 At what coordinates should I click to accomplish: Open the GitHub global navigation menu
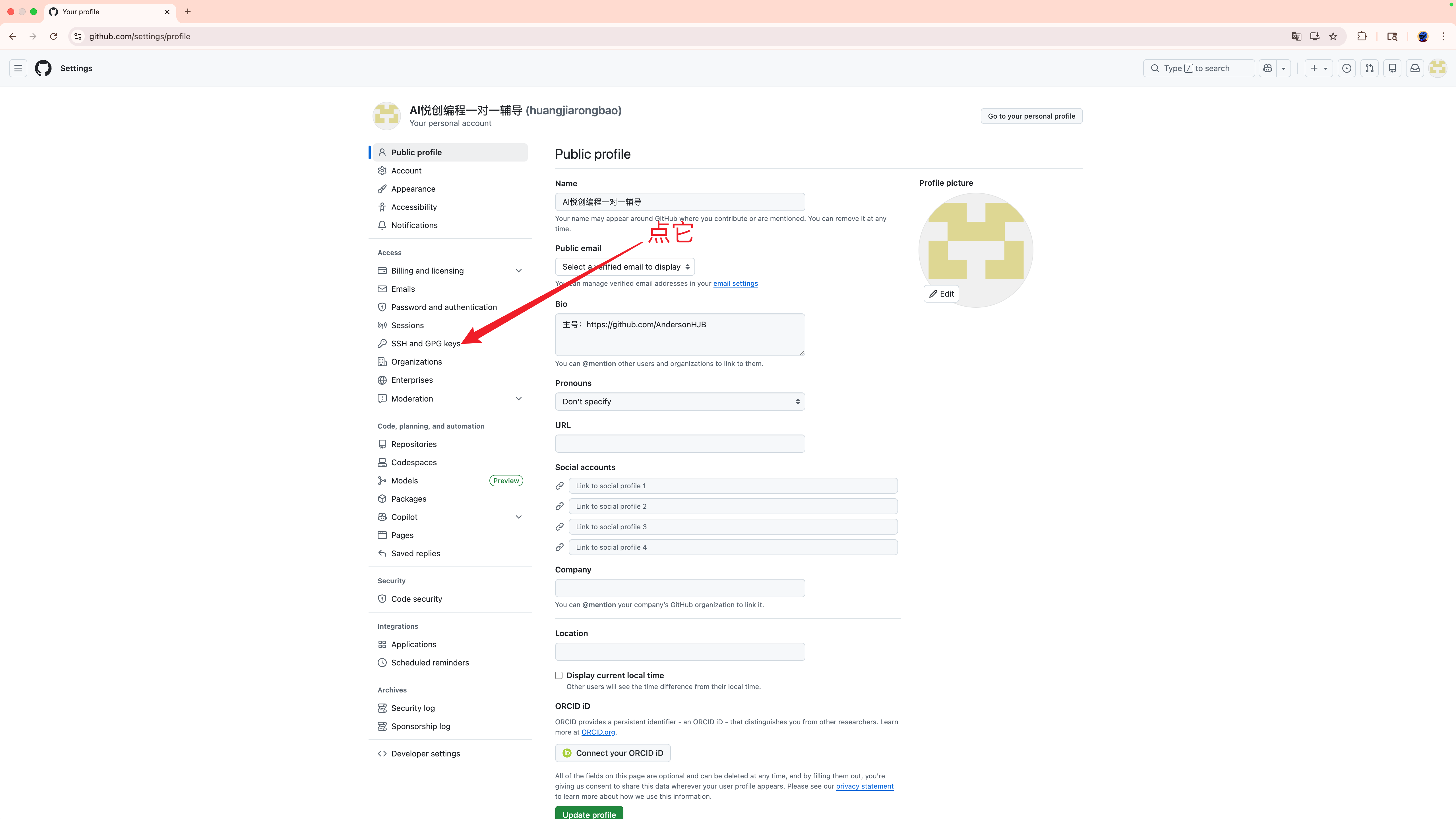click(x=18, y=68)
